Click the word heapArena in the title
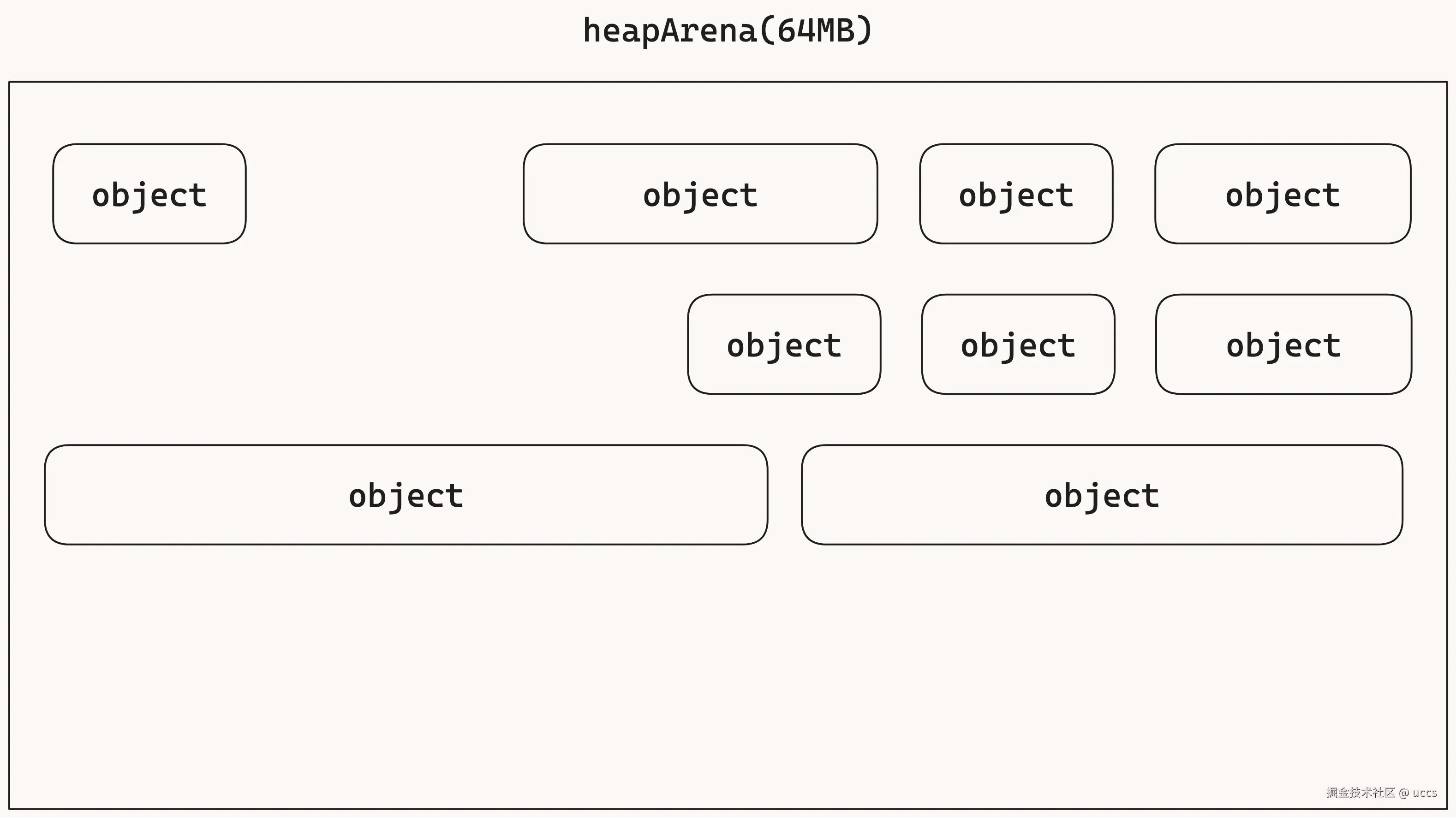This screenshot has width=1456, height=818. point(670,30)
